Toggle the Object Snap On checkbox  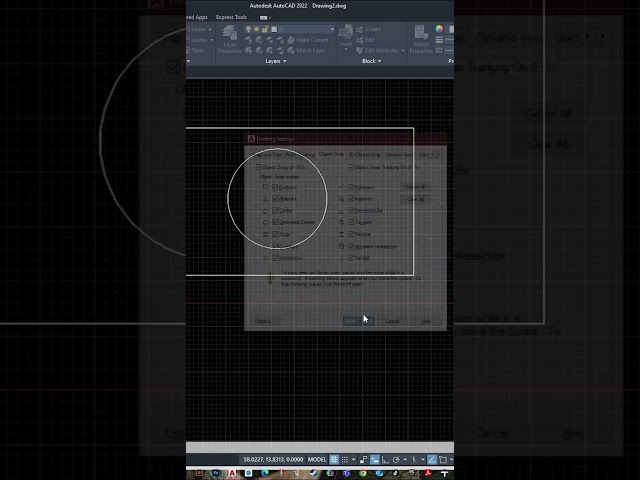[x=258, y=167]
